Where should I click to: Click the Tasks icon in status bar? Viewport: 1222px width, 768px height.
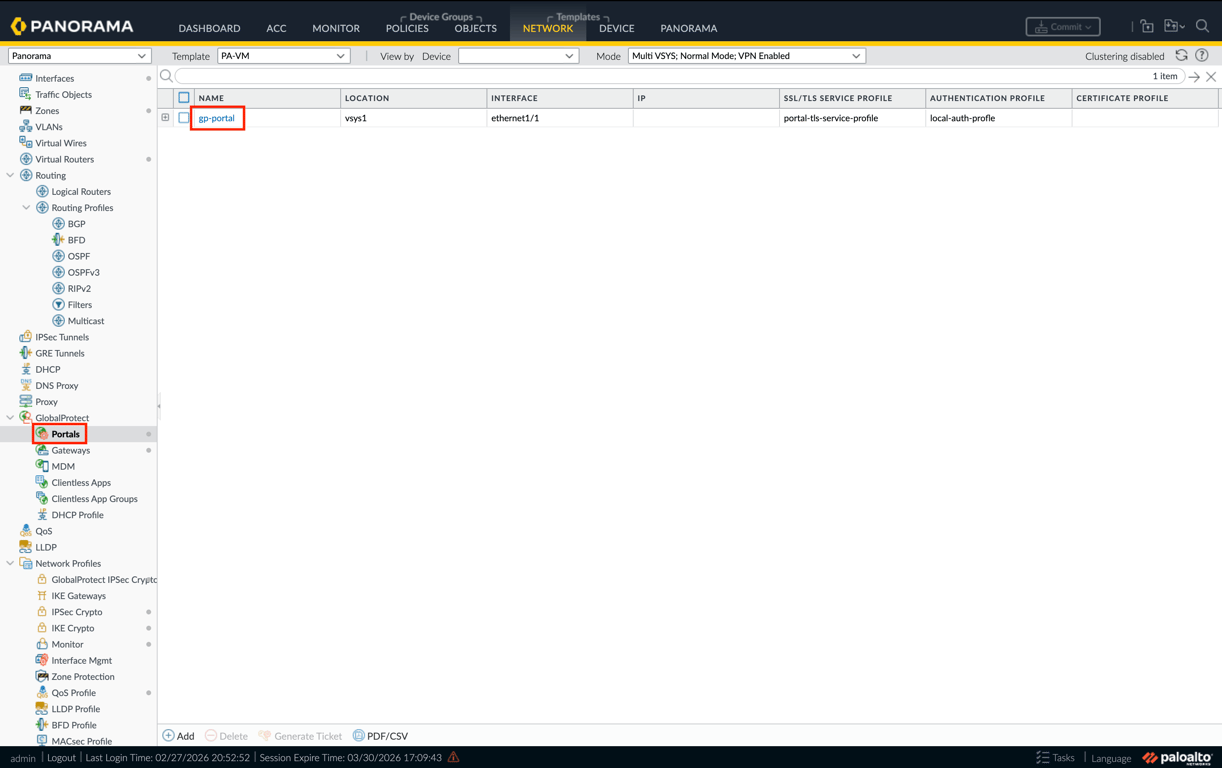[1042, 758]
